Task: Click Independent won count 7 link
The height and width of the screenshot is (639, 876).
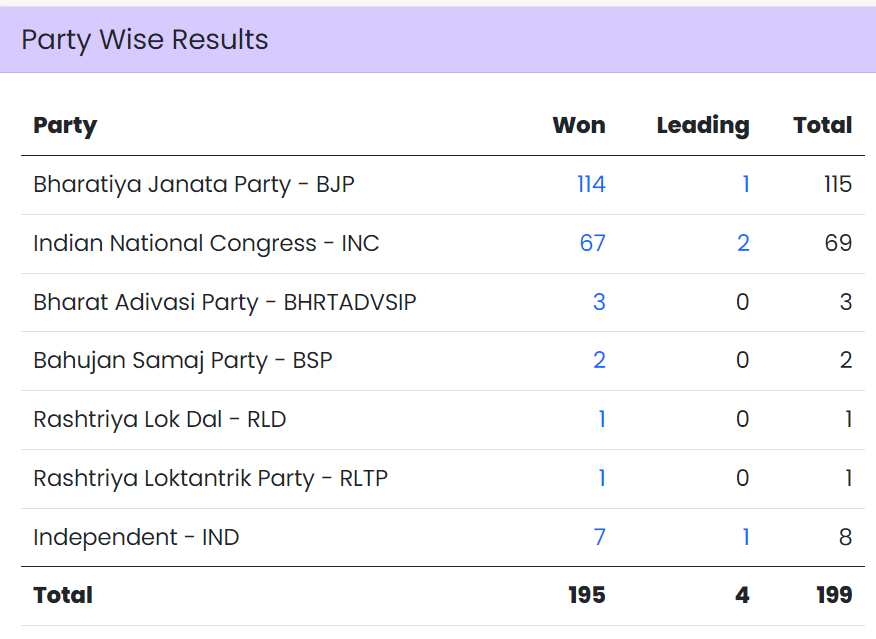Action: pos(599,538)
